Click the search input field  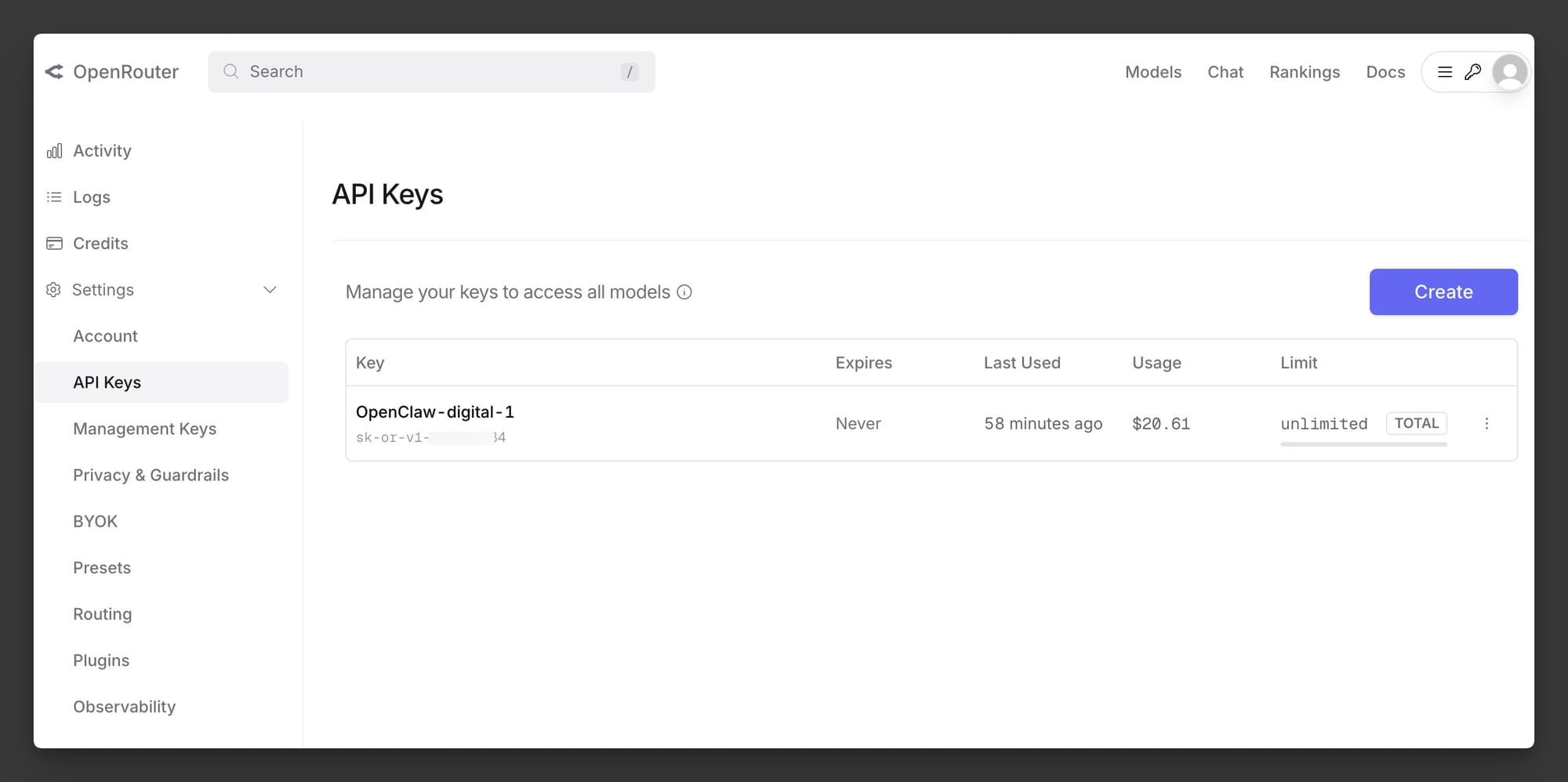click(x=431, y=72)
